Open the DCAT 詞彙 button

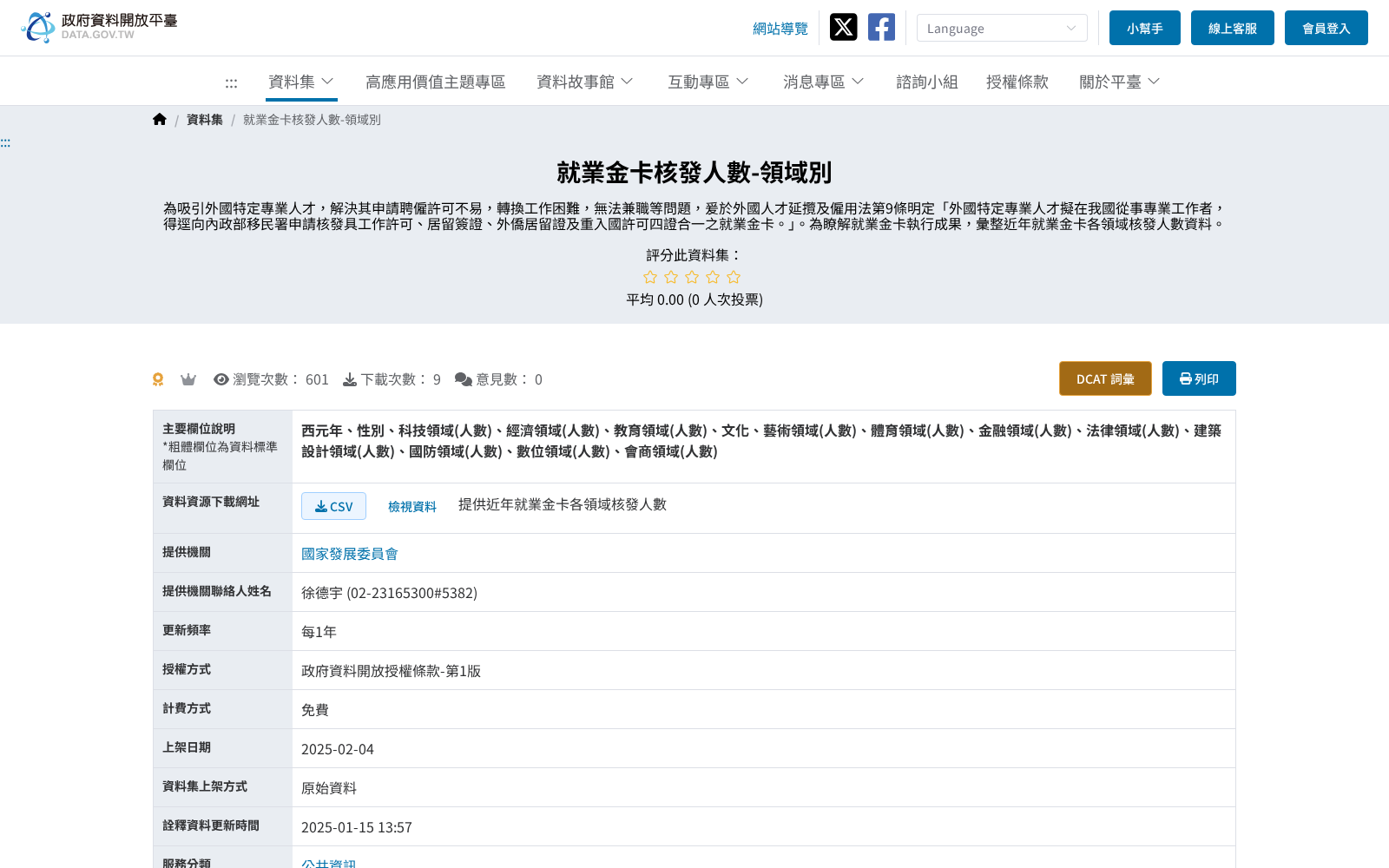point(1105,378)
